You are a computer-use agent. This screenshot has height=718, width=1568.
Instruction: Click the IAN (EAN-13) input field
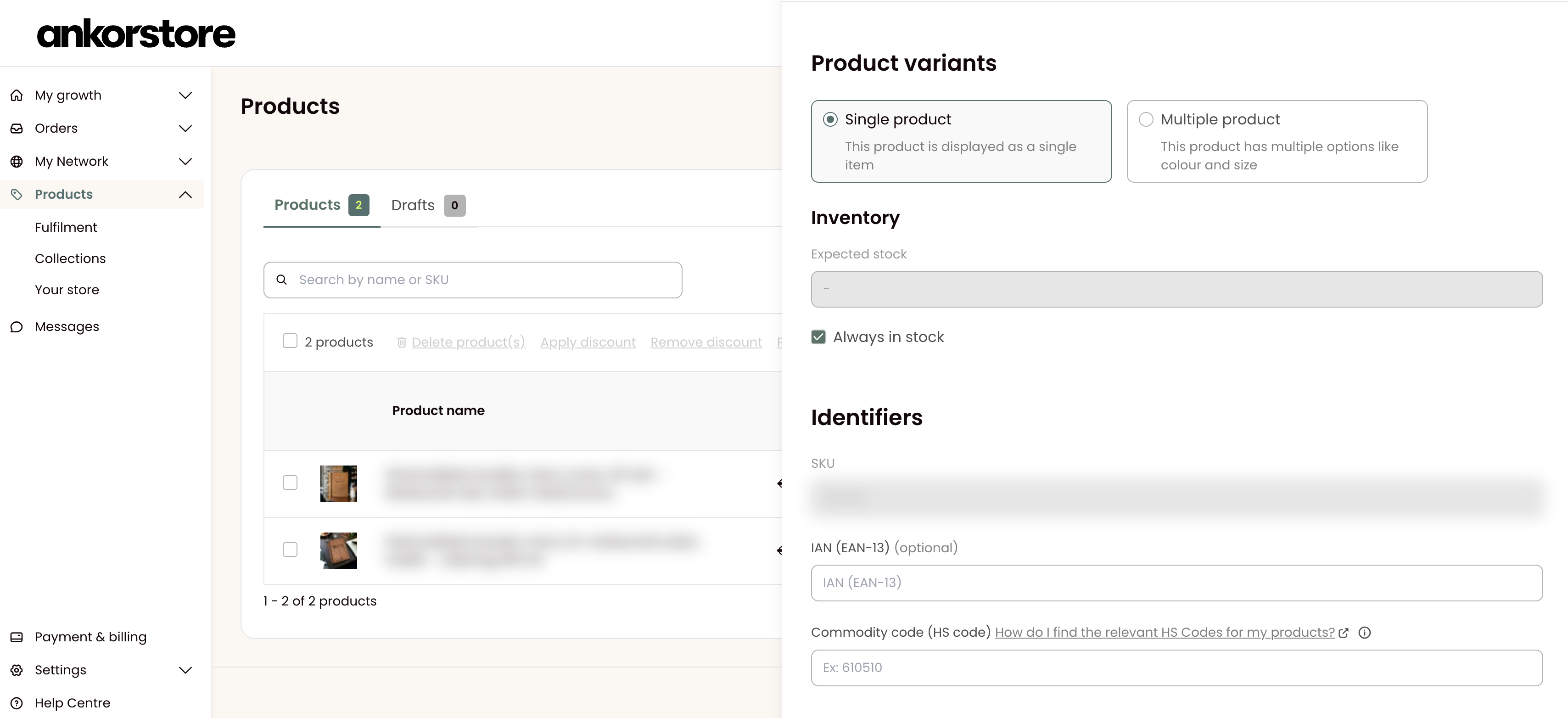tap(1176, 583)
